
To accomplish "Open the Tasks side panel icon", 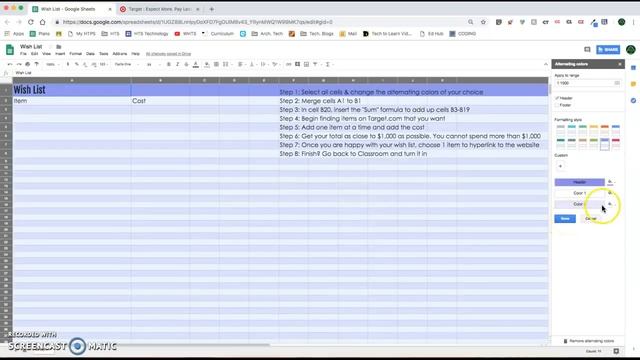I will coord(633,100).
